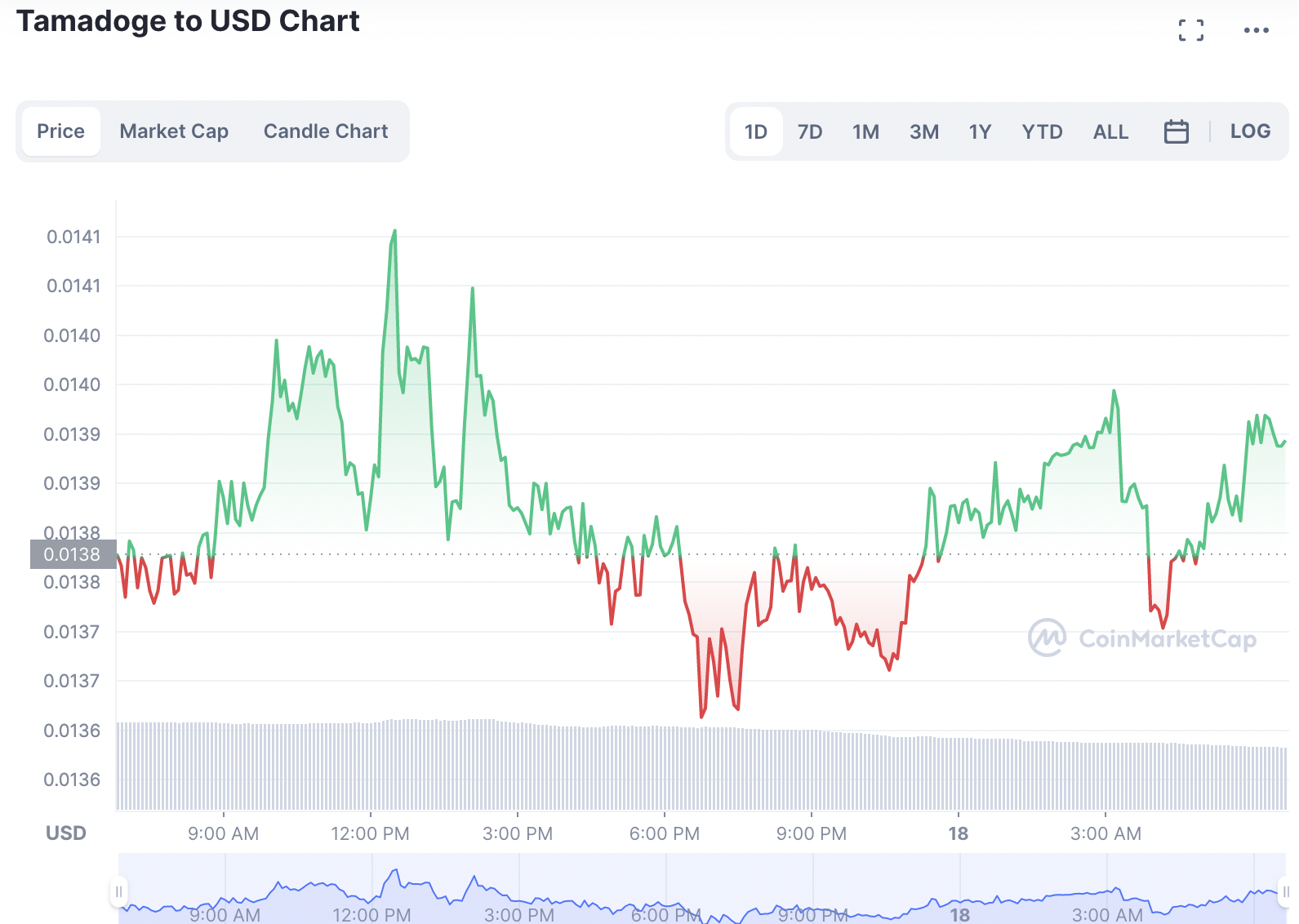Enable the 1Y price view

[980, 131]
